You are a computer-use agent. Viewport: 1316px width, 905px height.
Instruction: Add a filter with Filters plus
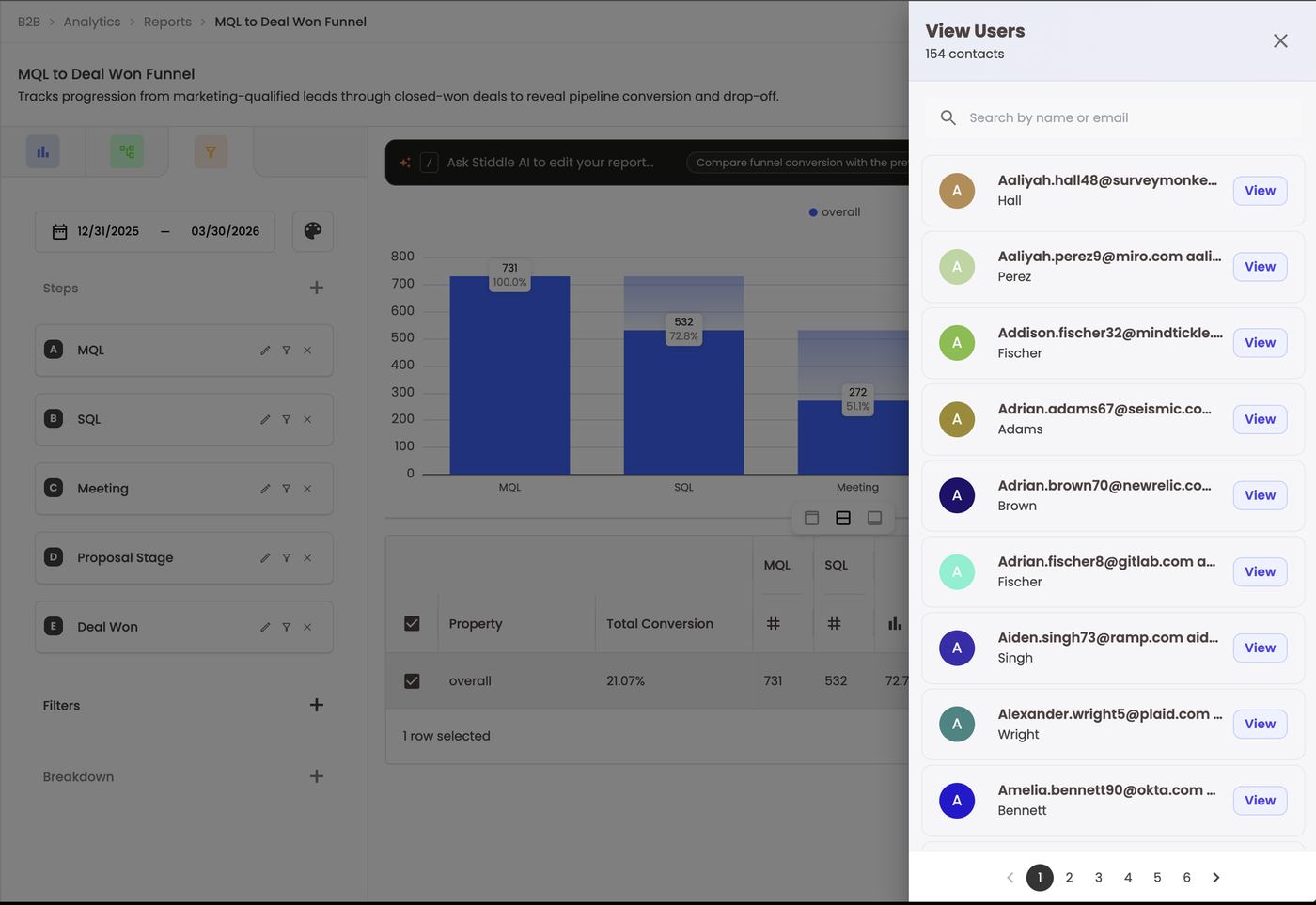click(x=317, y=705)
